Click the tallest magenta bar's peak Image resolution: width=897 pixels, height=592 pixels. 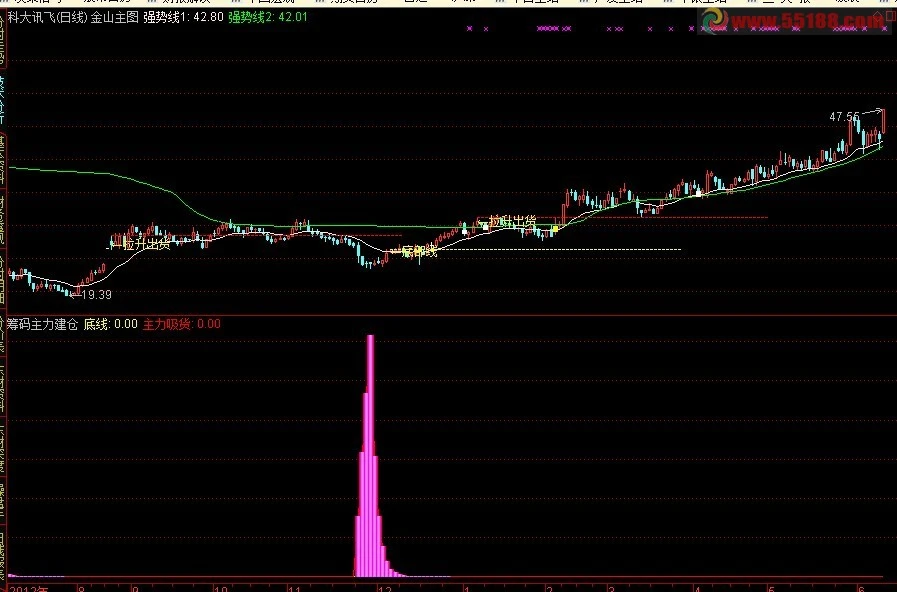click(371, 338)
